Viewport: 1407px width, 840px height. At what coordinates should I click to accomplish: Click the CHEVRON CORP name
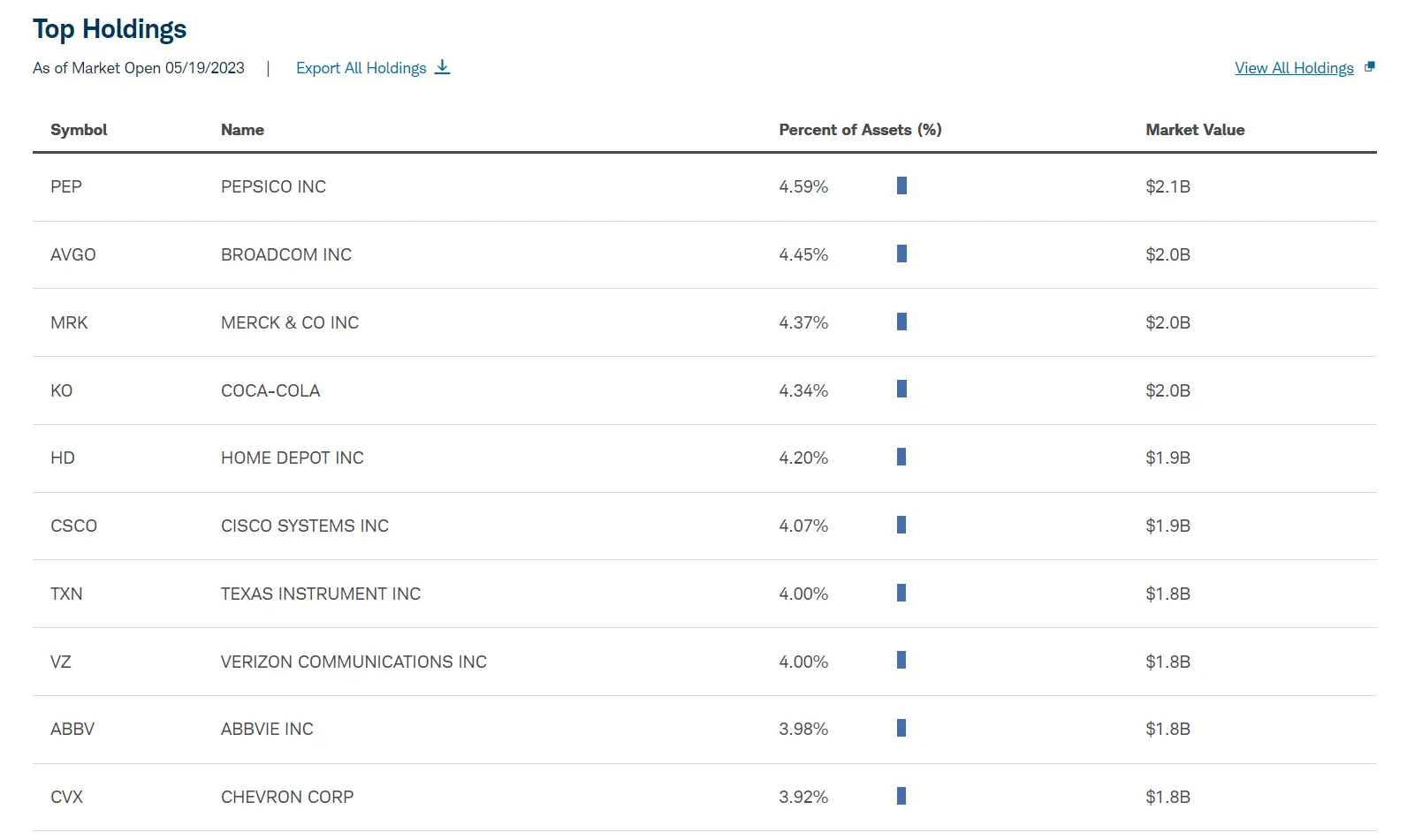coord(287,797)
